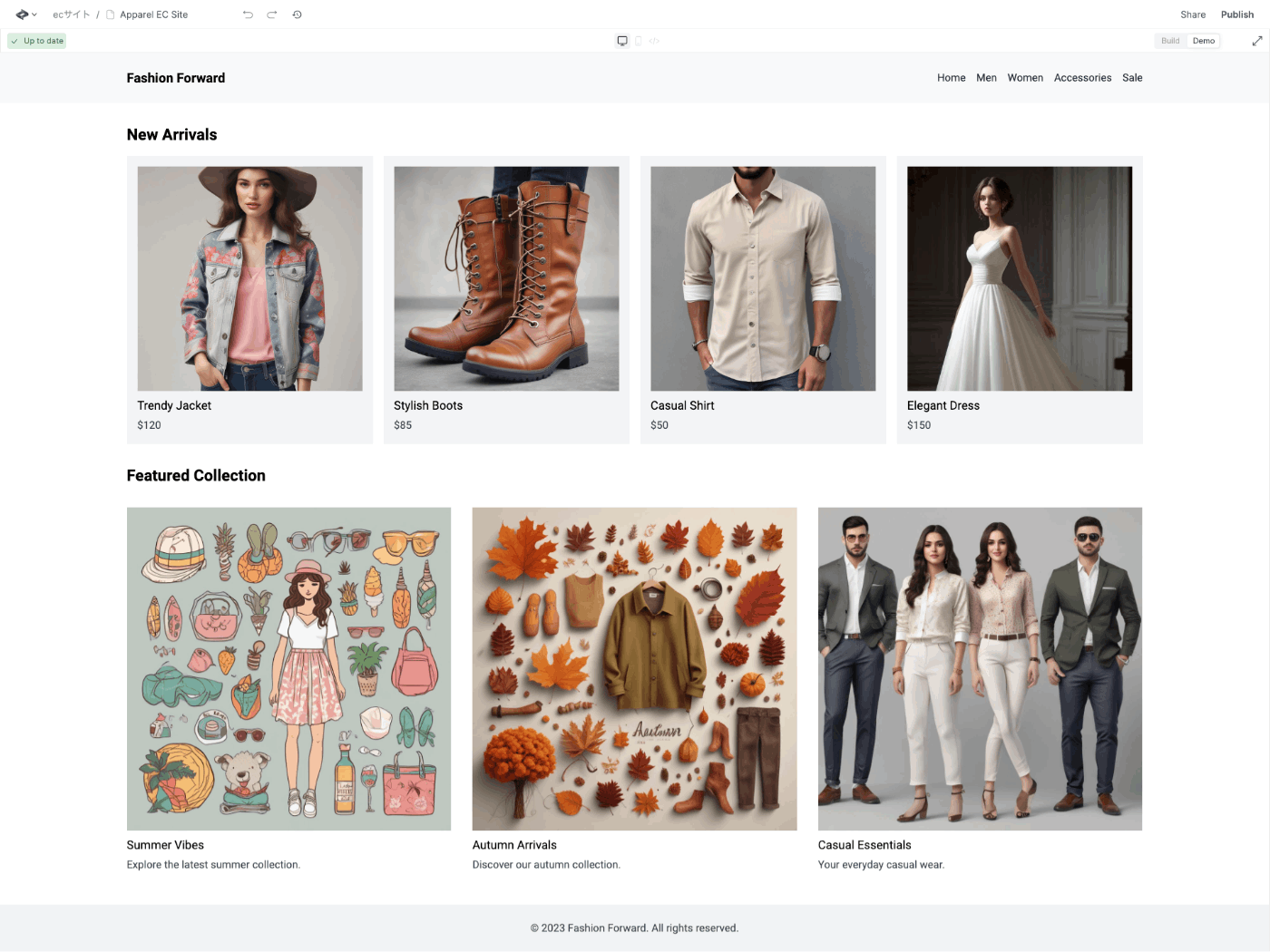
Task: Click the Casual Shirt title
Action: pyautogui.click(x=682, y=406)
